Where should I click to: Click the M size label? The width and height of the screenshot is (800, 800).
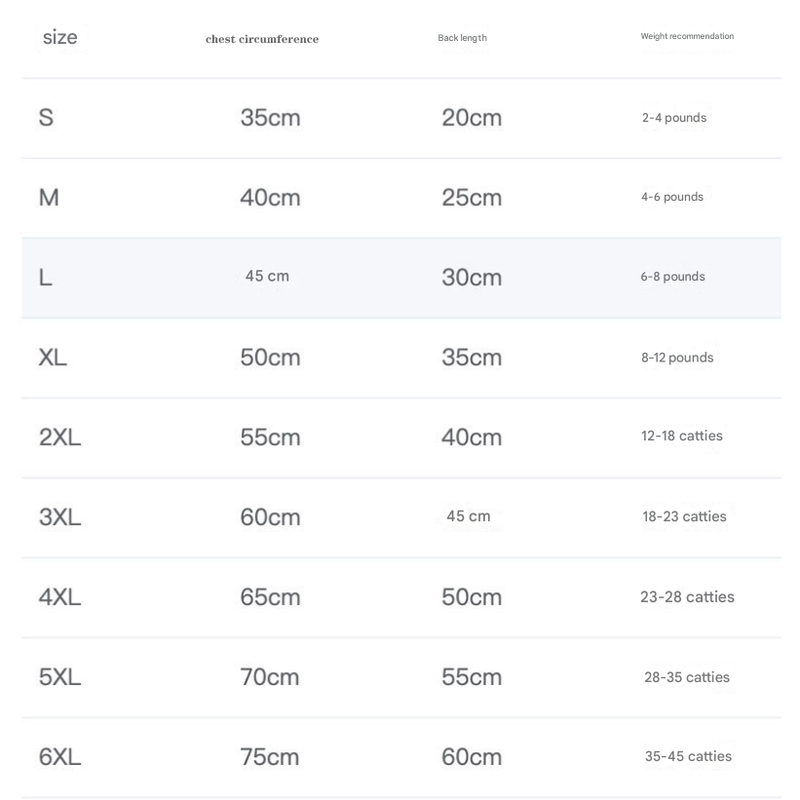point(49,198)
